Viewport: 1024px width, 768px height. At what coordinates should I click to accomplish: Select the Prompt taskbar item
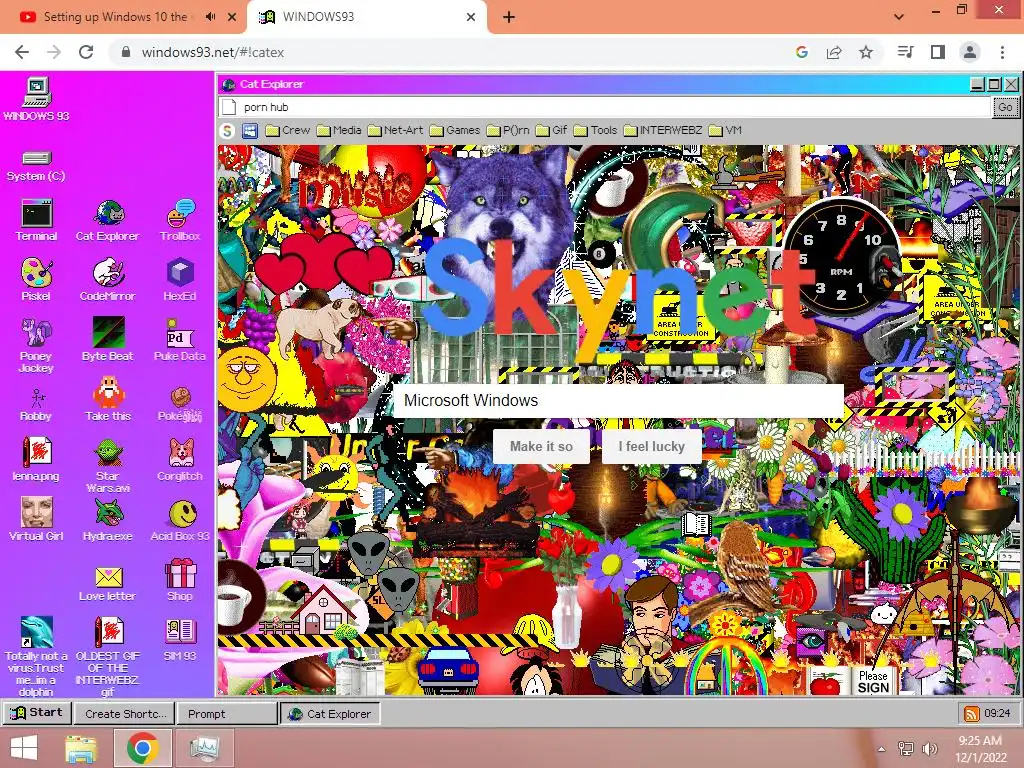pyautogui.click(x=227, y=714)
